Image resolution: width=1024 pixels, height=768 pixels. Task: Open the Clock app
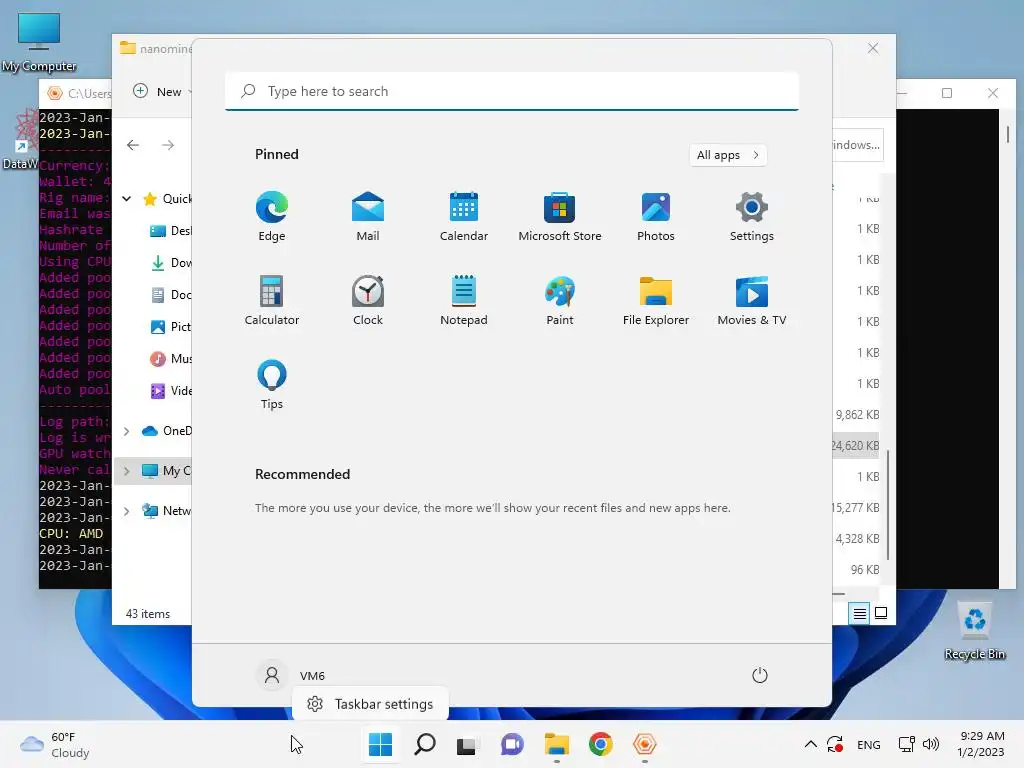click(368, 300)
